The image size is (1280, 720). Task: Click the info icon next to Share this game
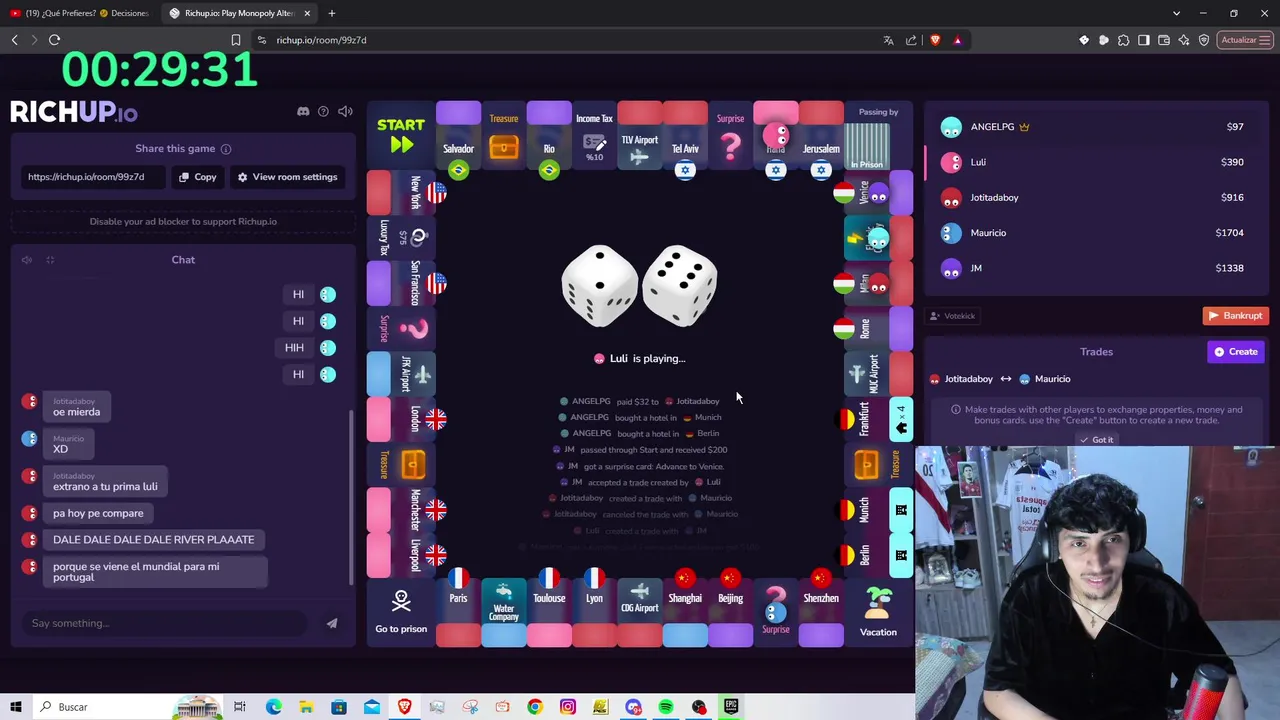point(226,149)
